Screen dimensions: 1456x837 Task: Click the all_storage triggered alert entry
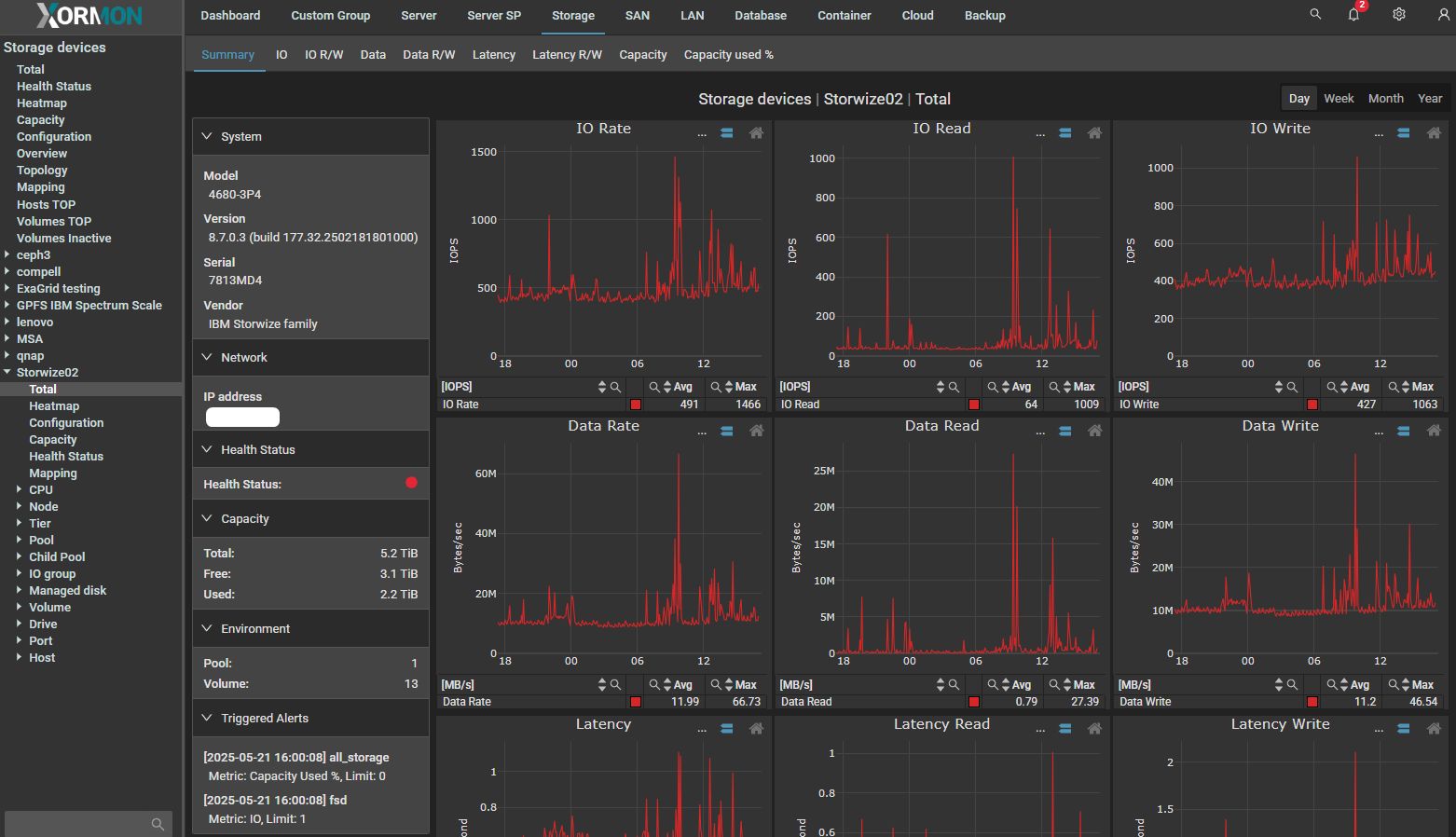point(310,766)
